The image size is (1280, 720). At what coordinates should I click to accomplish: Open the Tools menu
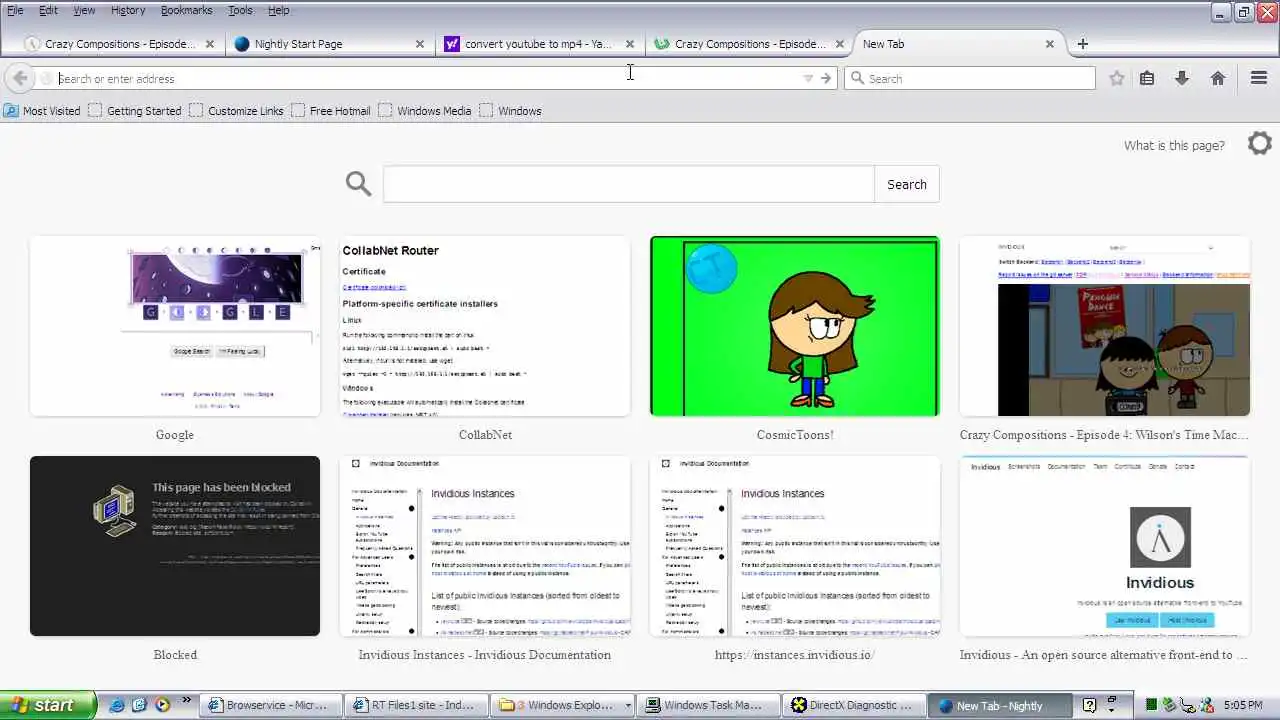[240, 10]
